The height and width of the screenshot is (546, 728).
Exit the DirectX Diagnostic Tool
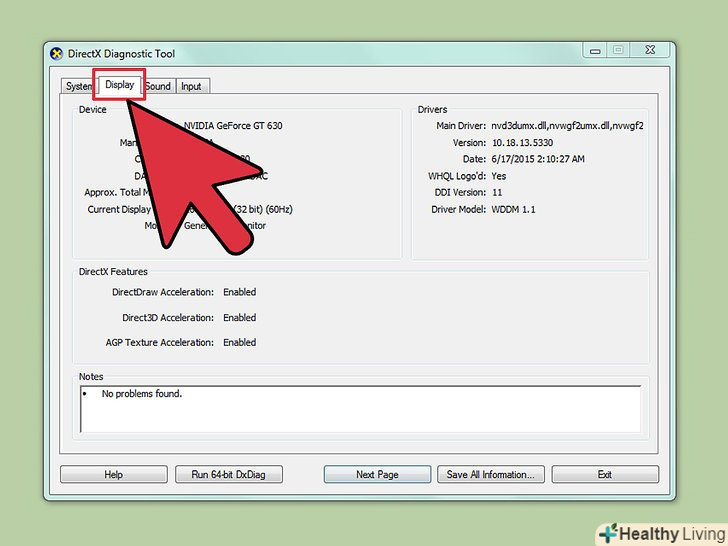[605, 474]
